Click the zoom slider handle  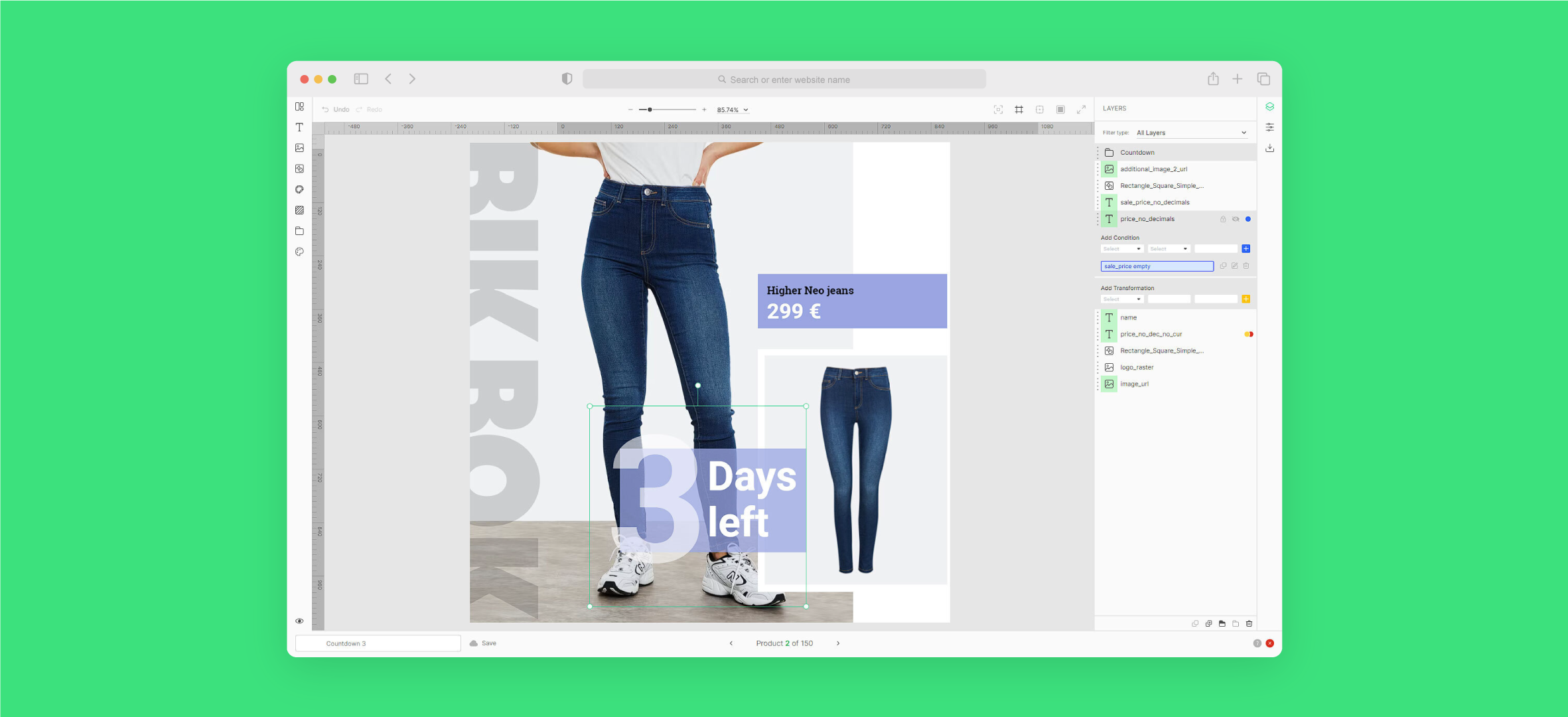click(x=650, y=110)
